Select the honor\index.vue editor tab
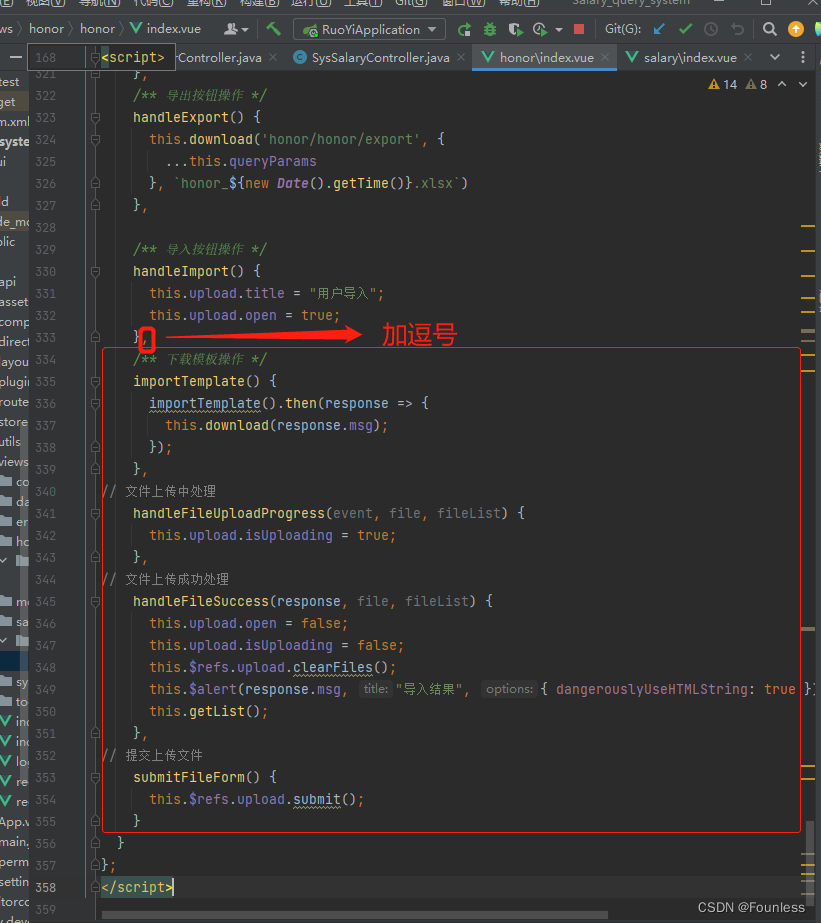 (x=546, y=58)
